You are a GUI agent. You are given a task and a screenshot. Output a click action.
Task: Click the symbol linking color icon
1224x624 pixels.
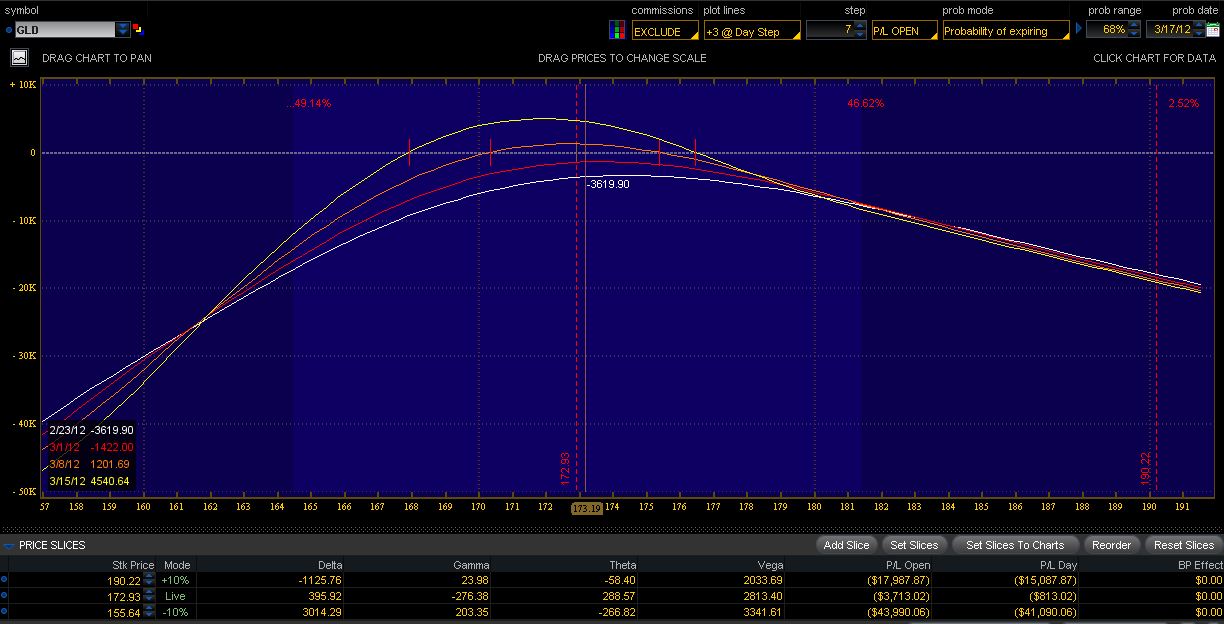[x=138, y=29]
